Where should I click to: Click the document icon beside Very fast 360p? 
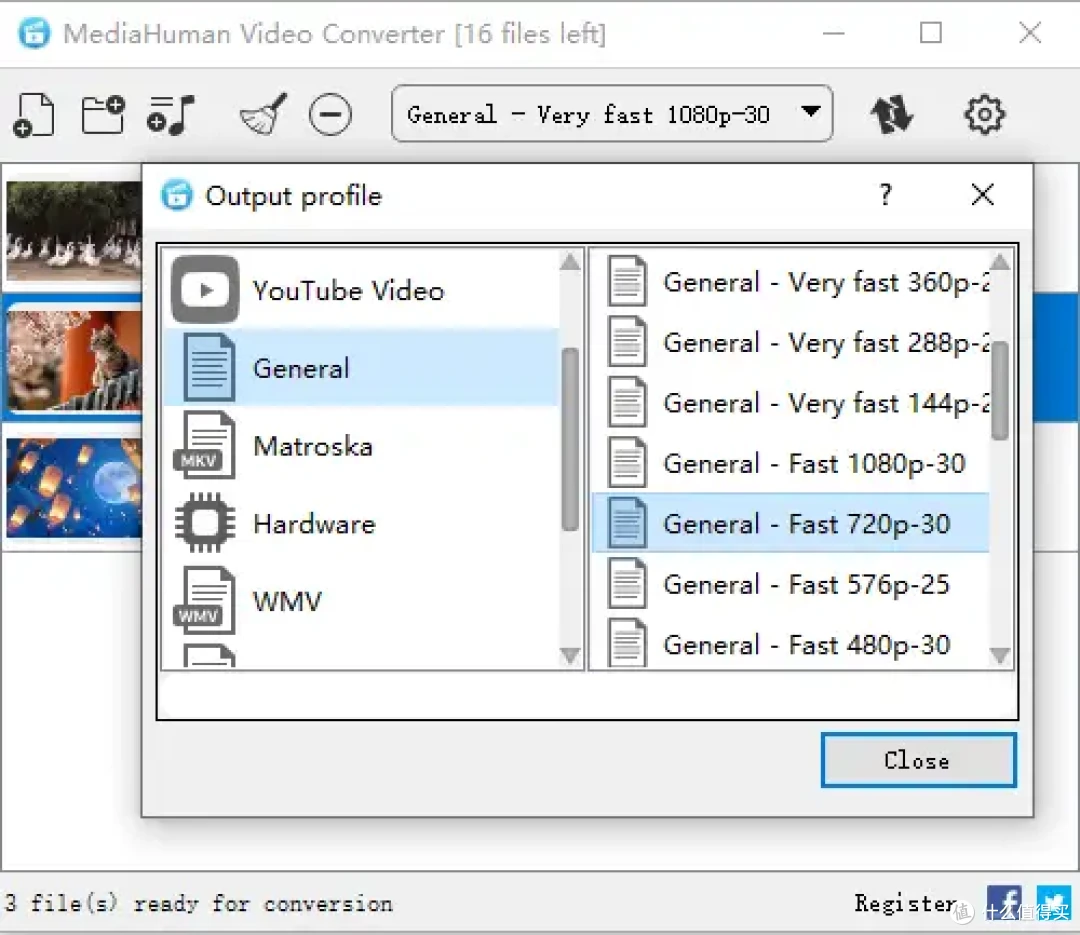(627, 281)
